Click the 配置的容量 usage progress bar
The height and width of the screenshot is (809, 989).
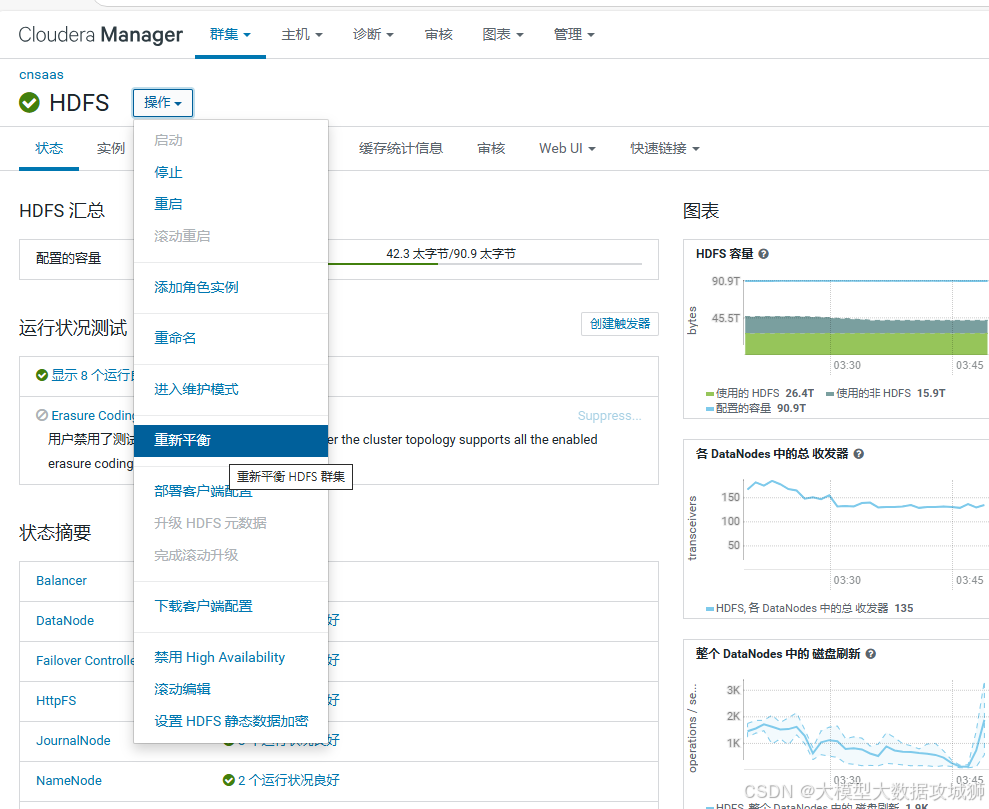click(x=484, y=264)
